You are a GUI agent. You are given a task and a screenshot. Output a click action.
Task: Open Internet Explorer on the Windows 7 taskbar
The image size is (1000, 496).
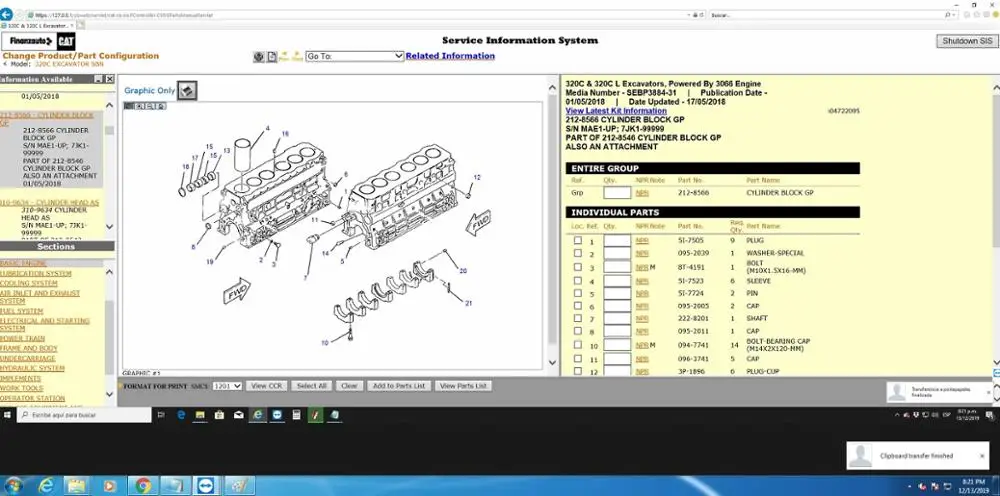(46, 486)
